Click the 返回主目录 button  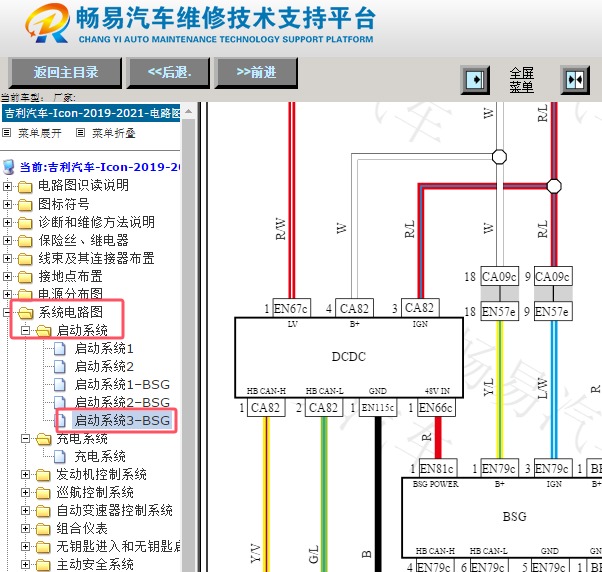[65, 72]
